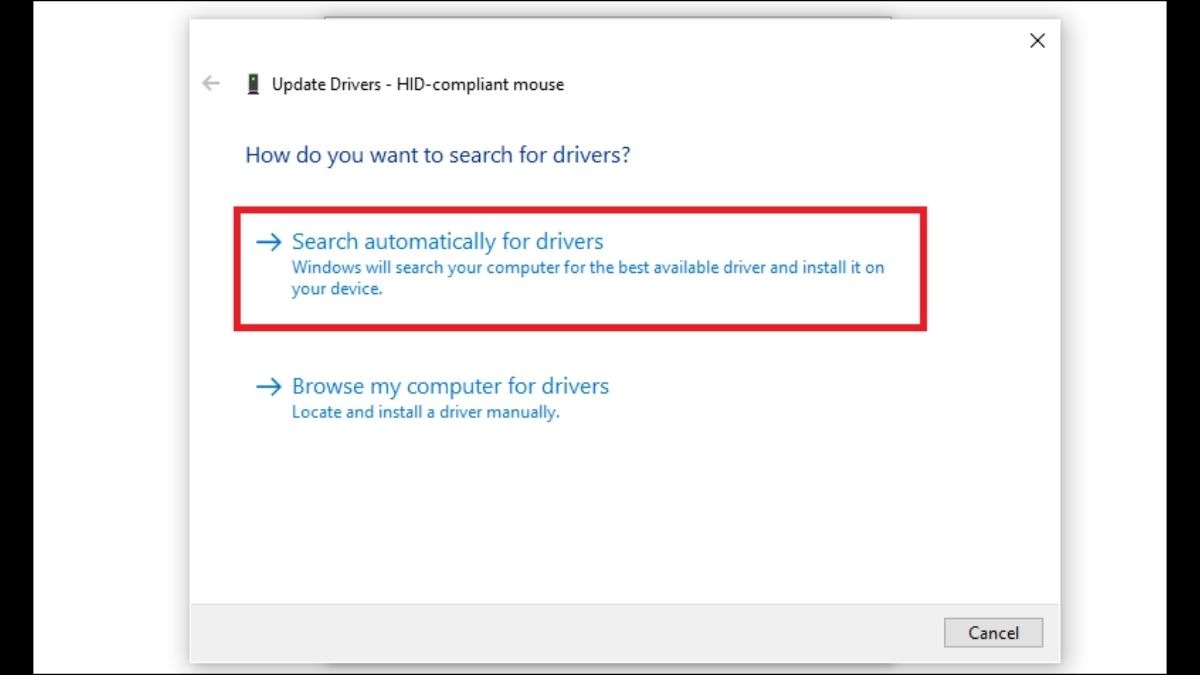Select Browse my computer for drivers

point(432,397)
